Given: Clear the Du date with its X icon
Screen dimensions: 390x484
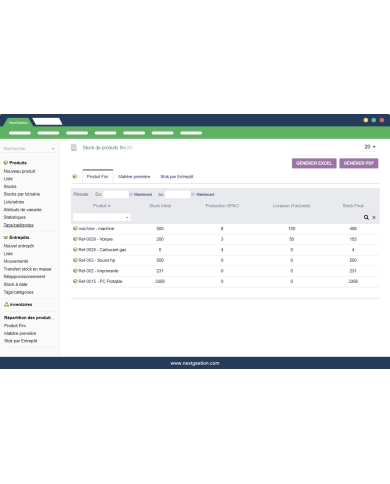Looking at the screenshot, I should [131, 194].
